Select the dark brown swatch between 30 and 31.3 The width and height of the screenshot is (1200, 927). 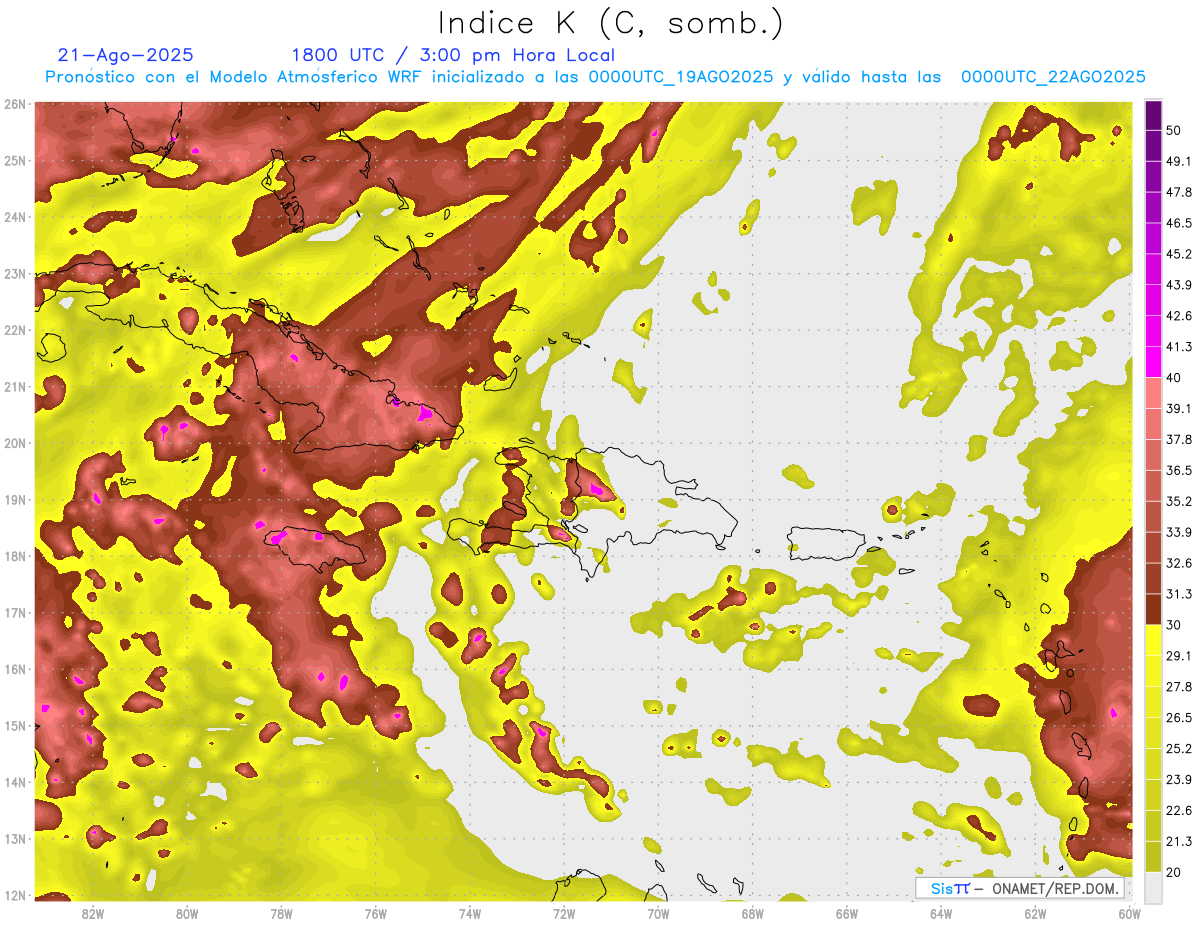(1153, 609)
